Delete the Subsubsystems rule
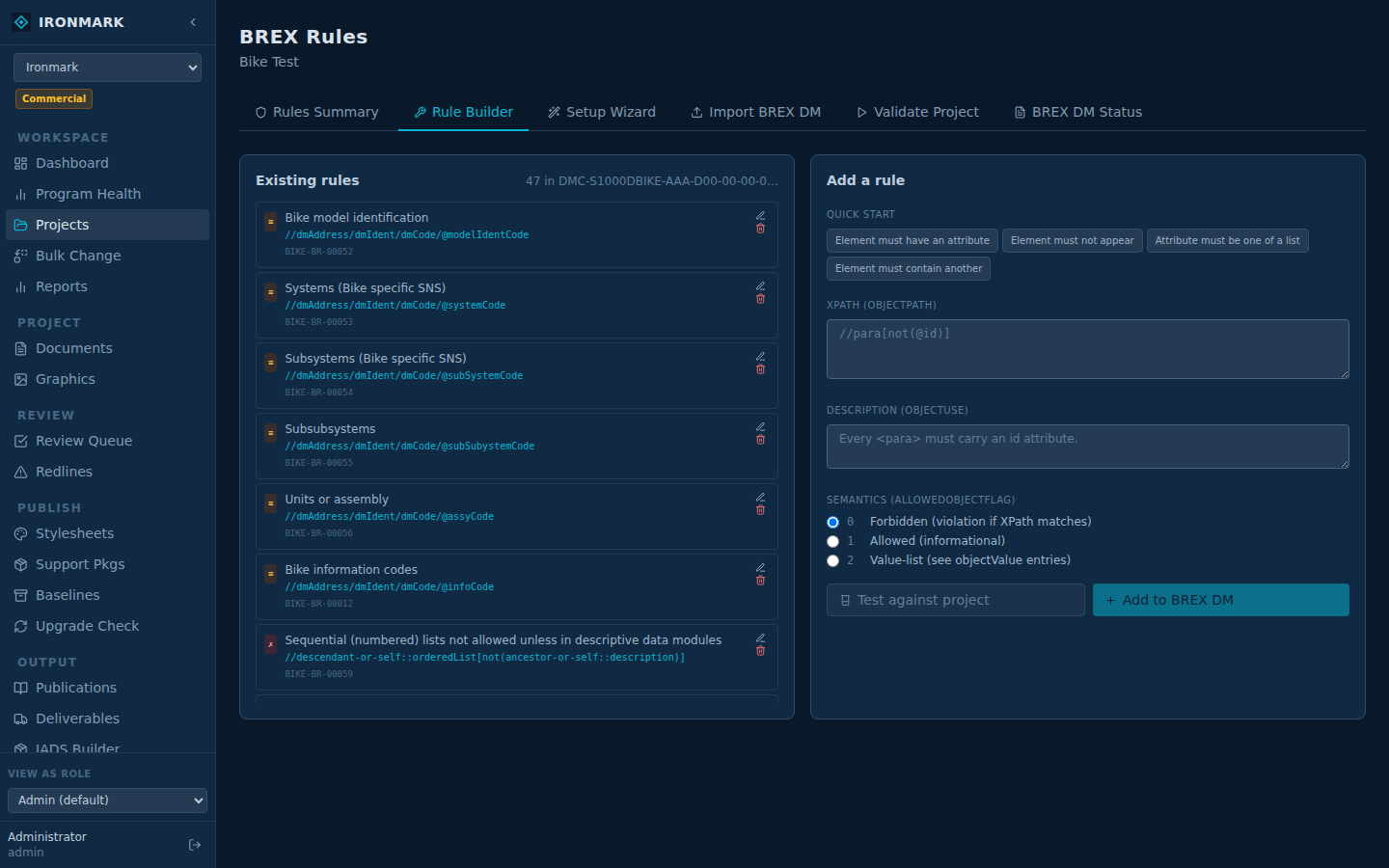 pos(760,440)
